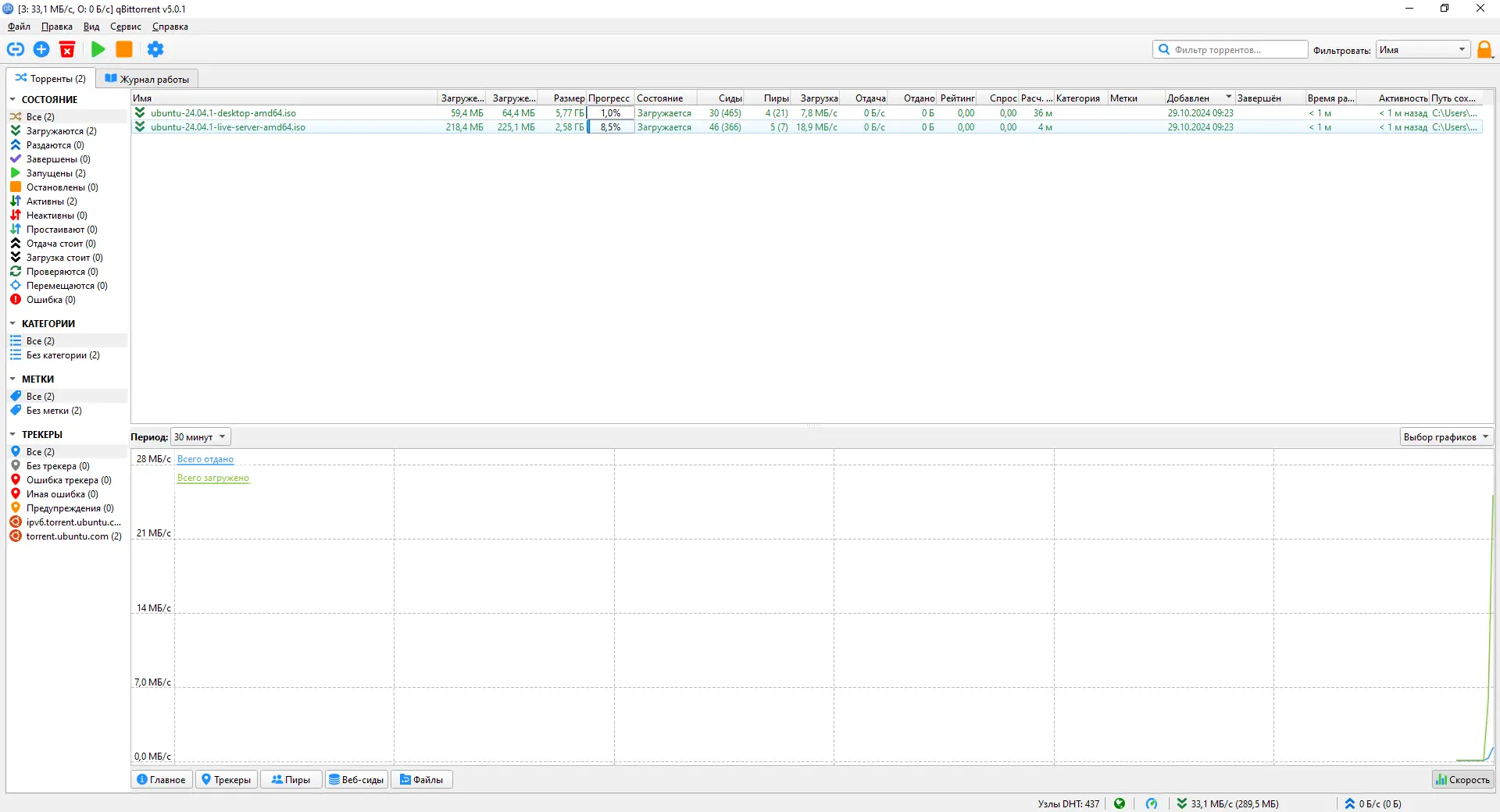This screenshot has width=1500, height=812.
Task: Open the Сервис menu
Action: (126, 27)
